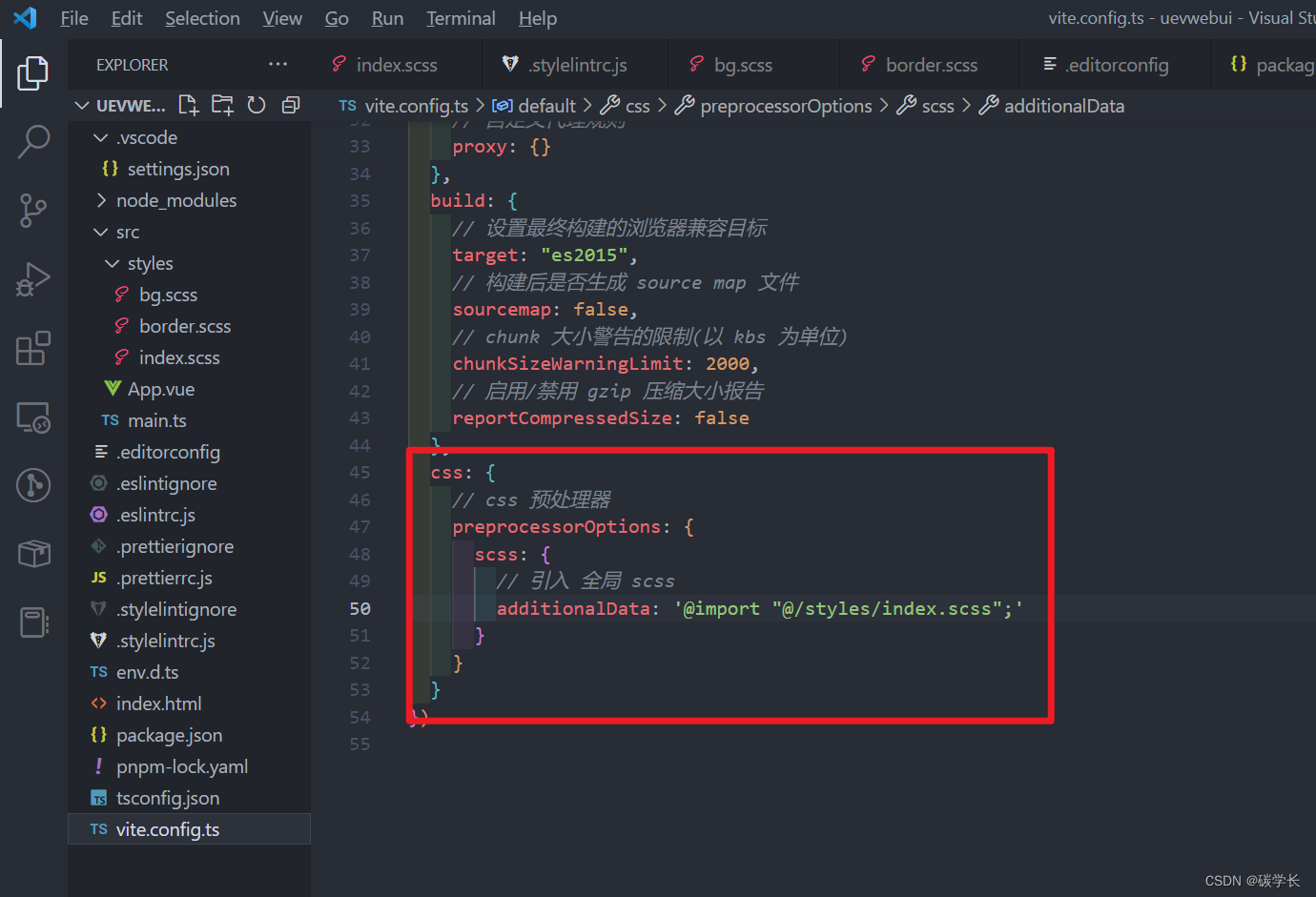
Task: Open the Edit menu
Action: pyautogui.click(x=127, y=18)
